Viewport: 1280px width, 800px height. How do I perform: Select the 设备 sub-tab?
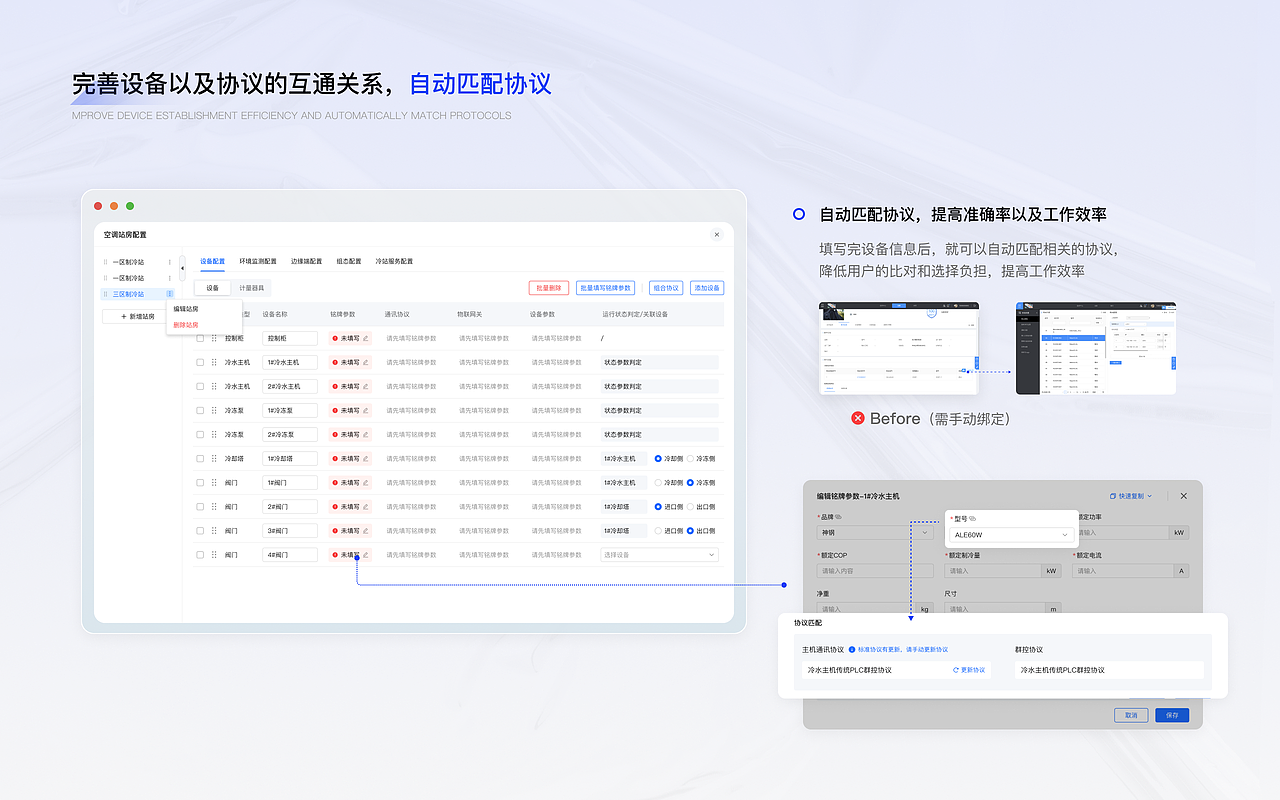click(213, 288)
